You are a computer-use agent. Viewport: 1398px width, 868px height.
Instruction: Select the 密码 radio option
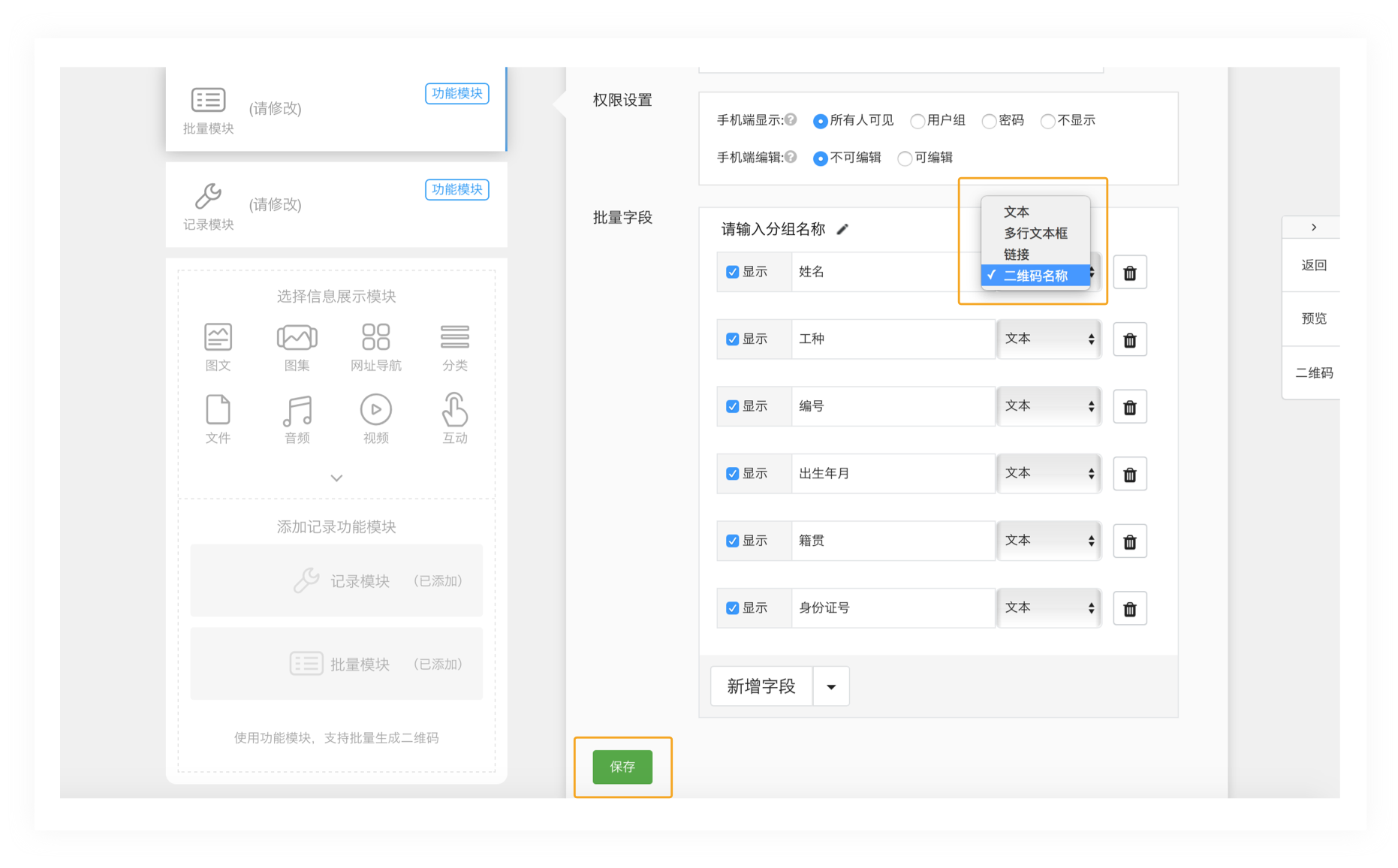click(990, 121)
